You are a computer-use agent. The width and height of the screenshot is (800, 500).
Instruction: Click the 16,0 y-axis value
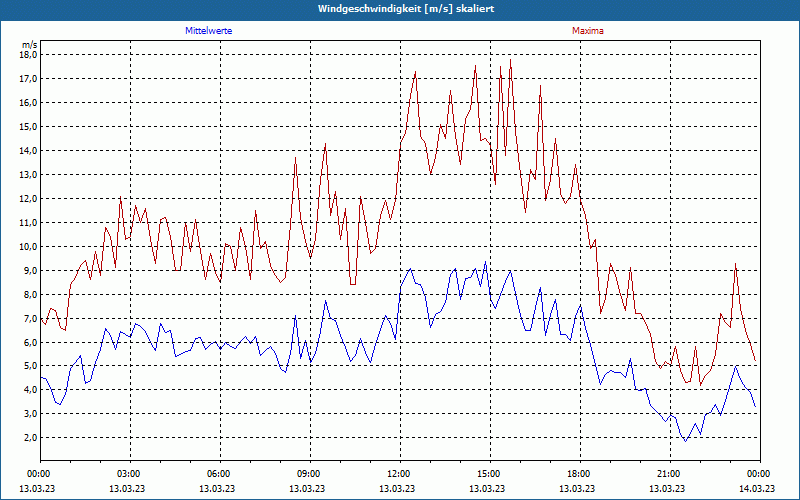(29, 103)
